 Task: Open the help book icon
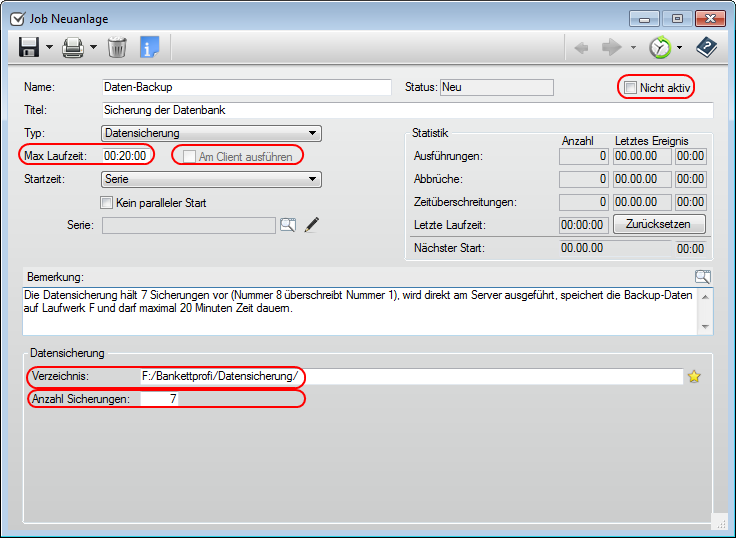coord(707,47)
